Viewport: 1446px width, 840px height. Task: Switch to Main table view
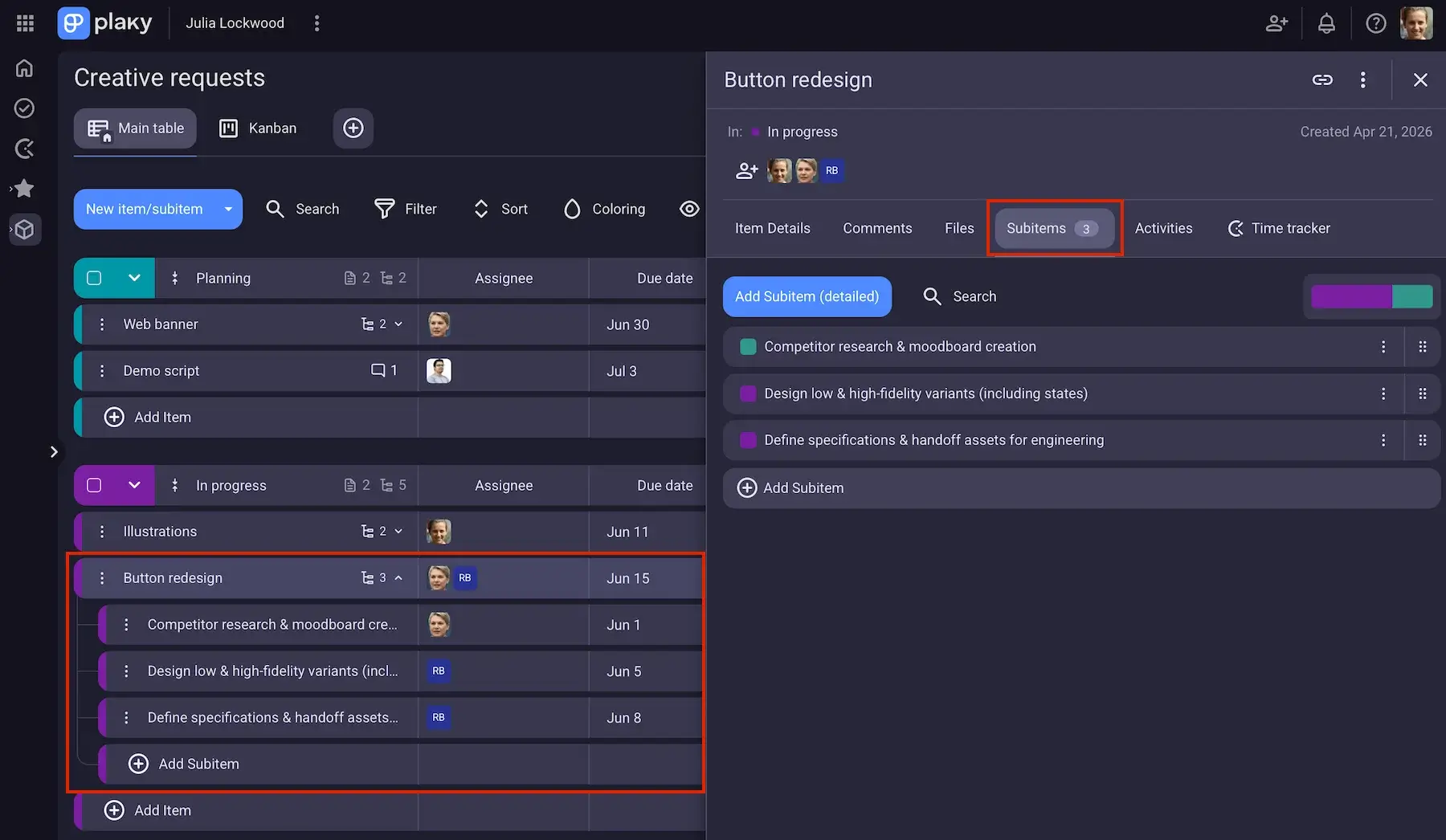(x=135, y=128)
